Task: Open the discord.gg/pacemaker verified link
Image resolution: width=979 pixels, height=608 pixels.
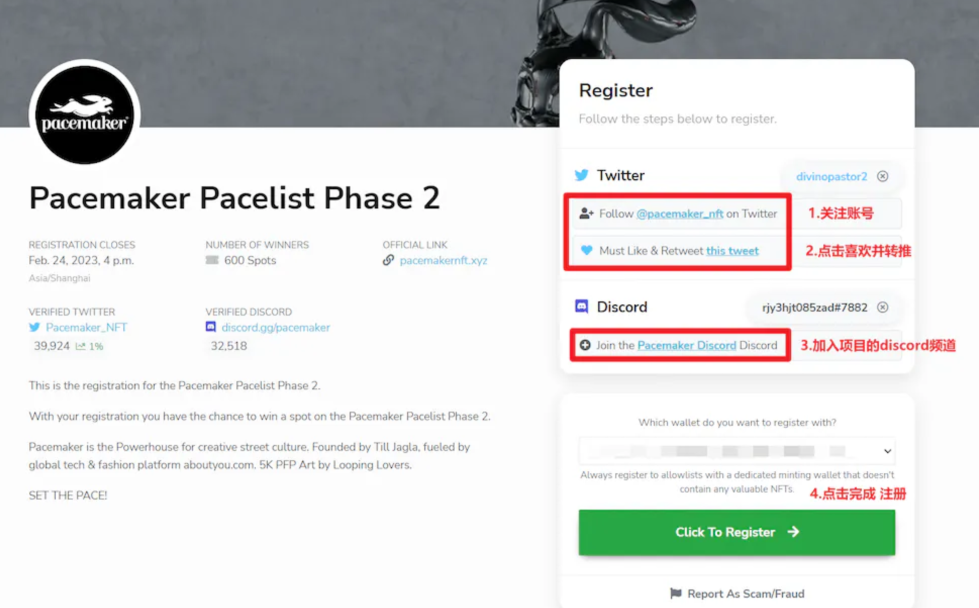Action: (x=275, y=328)
